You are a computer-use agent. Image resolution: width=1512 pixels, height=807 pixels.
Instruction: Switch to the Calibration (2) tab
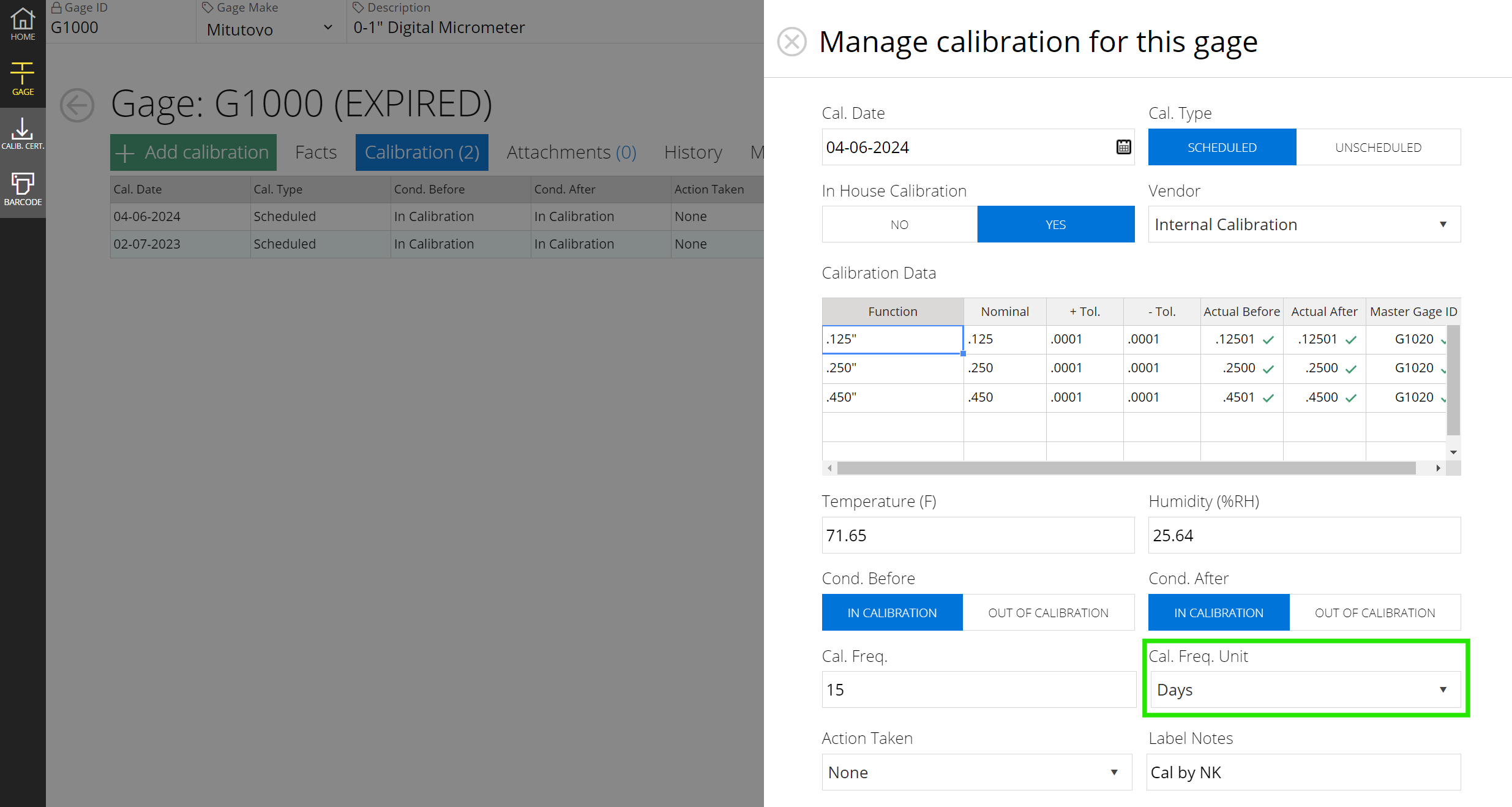(422, 152)
